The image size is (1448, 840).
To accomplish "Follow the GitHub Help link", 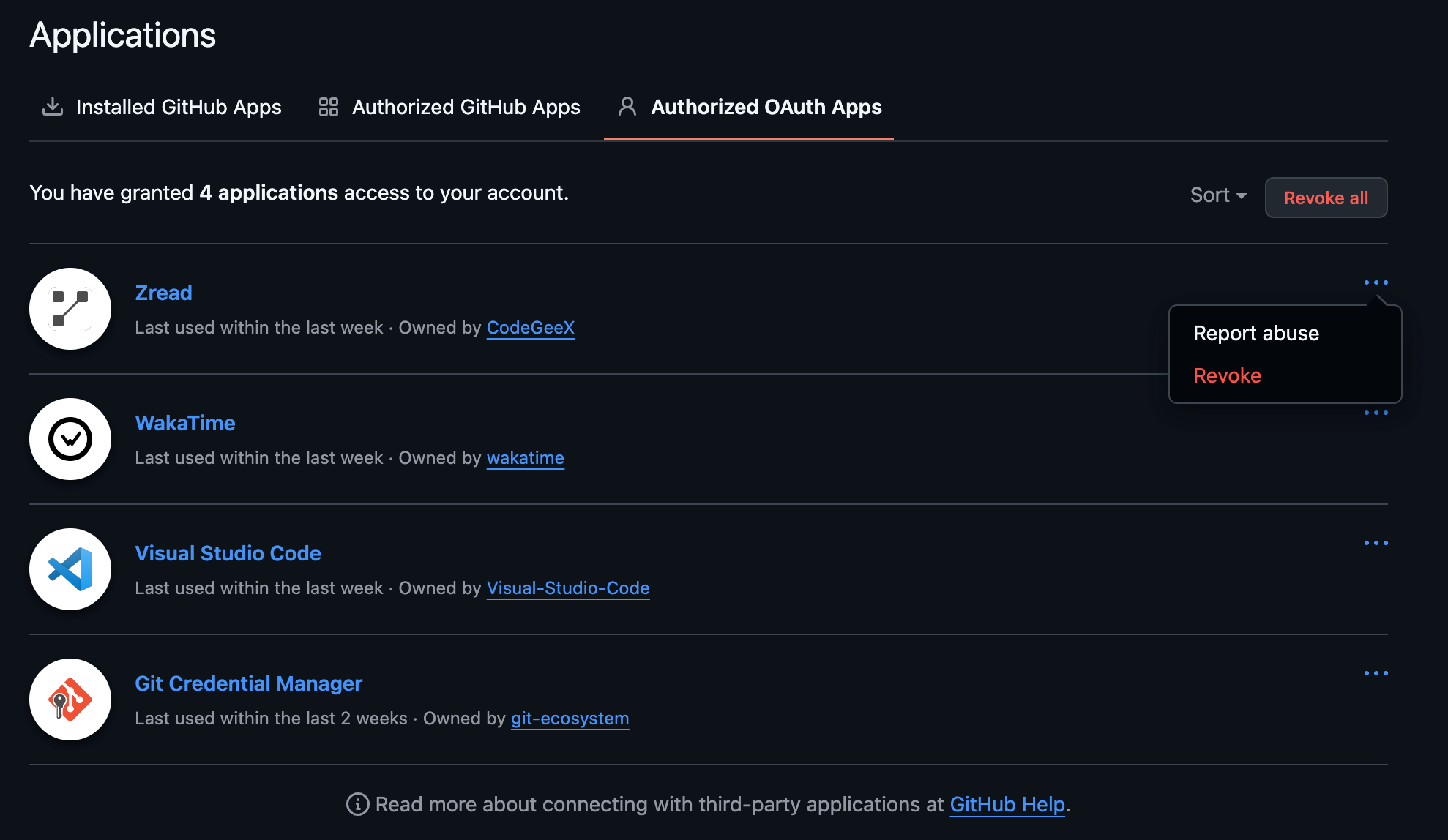I will (1007, 804).
